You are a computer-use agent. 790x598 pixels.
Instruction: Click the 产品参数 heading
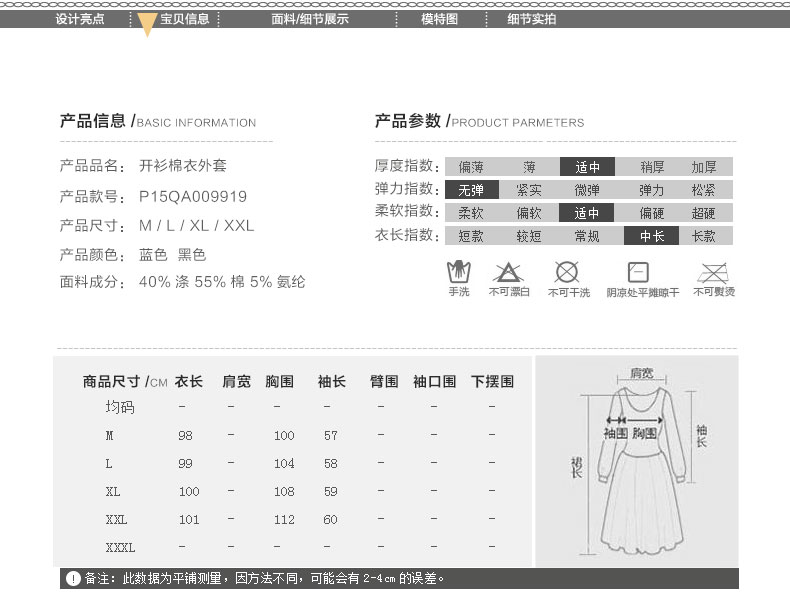[x=408, y=121]
